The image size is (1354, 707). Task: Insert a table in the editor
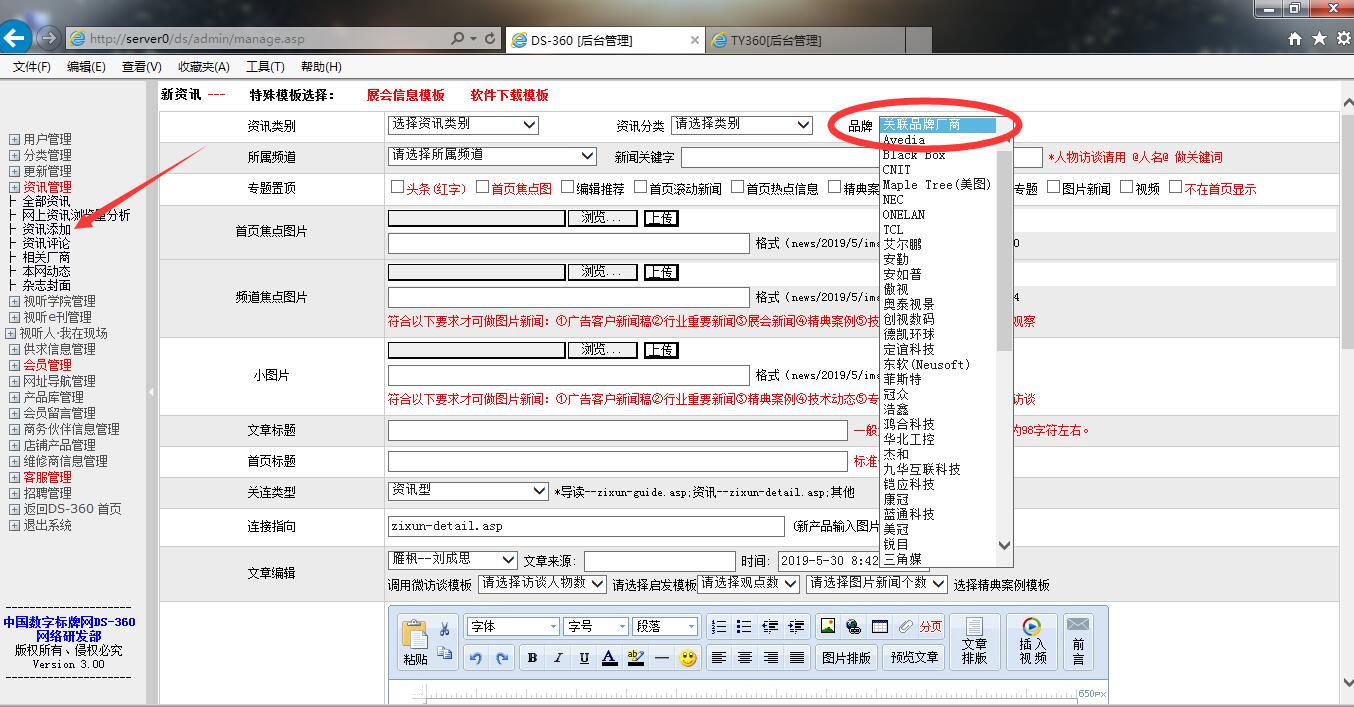pyautogui.click(x=880, y=627)
